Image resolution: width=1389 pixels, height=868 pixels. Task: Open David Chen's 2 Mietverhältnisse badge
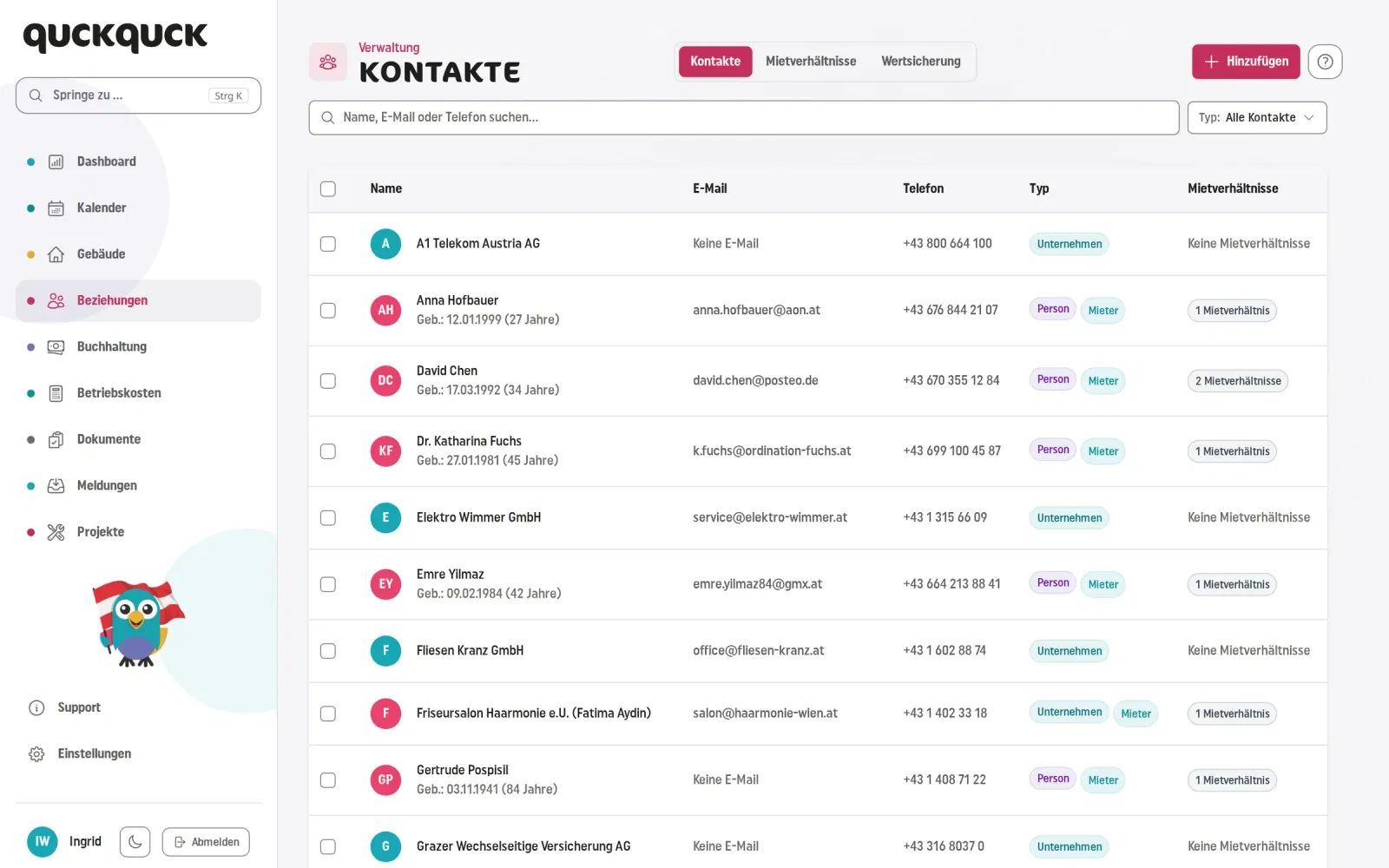[1237, 381]
